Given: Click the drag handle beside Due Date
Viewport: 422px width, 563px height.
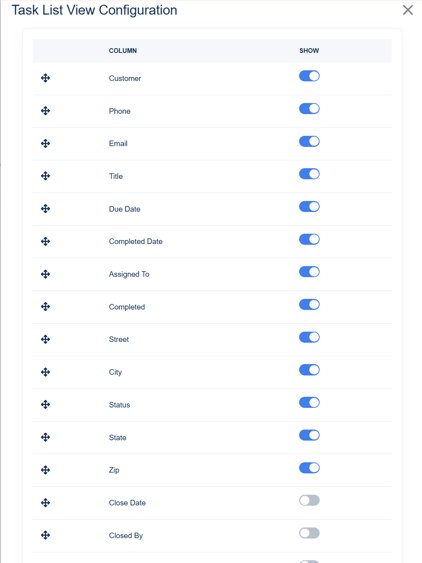Looking at the screenshot, I should click(45, 209).
